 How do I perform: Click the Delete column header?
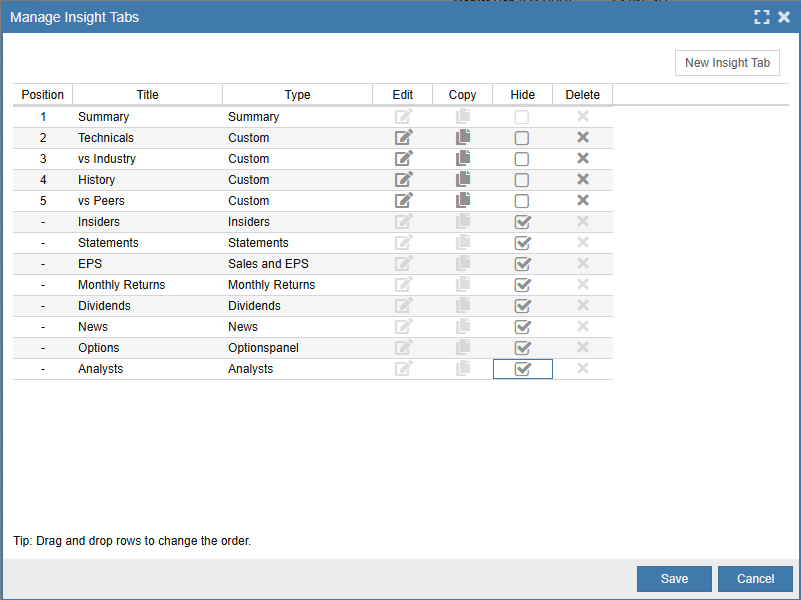(582, 95)
